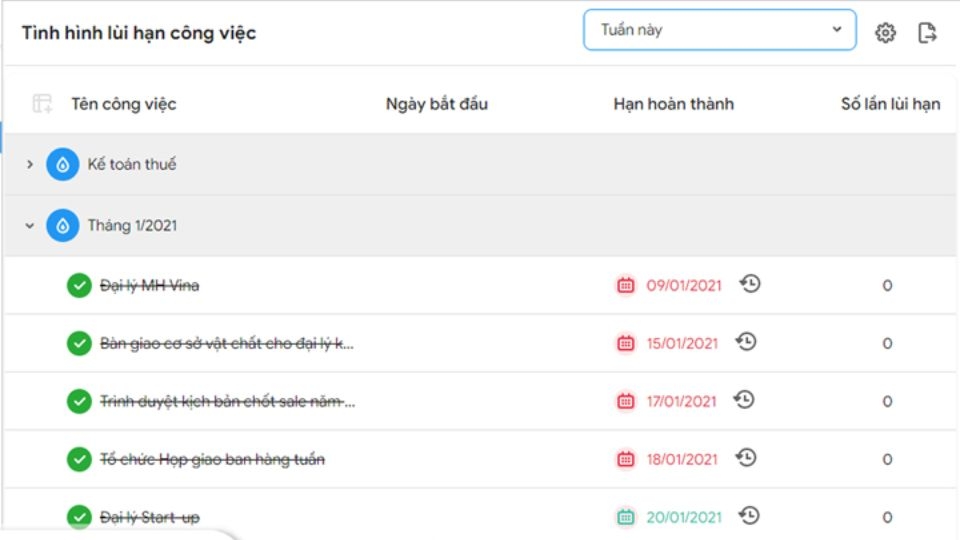
Task: Toggle checkmark for Bàn giao cơ sở vật chất
Action: pyautogui.click(x=79, y=343)
